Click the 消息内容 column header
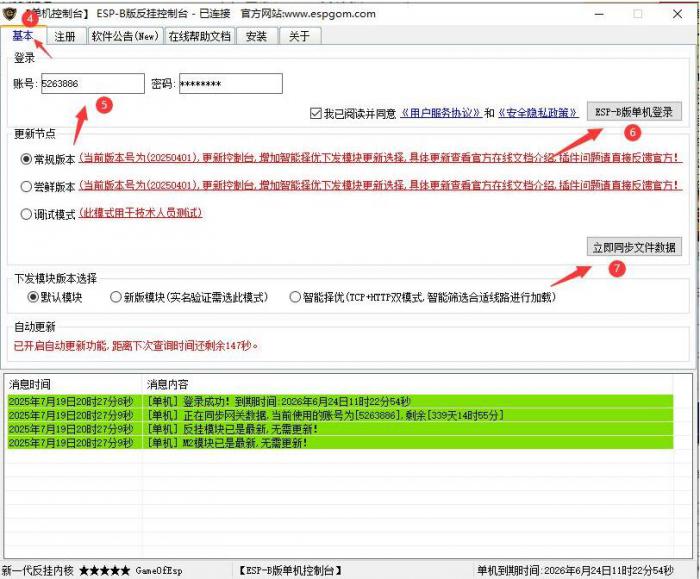The height and width of the screenshot is (579, 700). tap(407, 384)
